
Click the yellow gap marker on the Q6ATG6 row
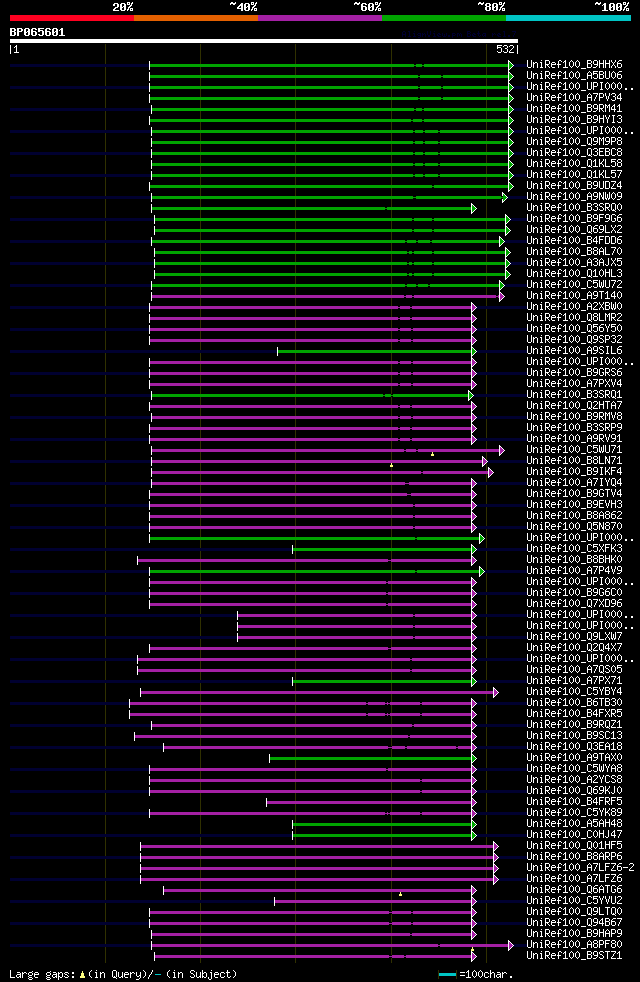(401, 894)
